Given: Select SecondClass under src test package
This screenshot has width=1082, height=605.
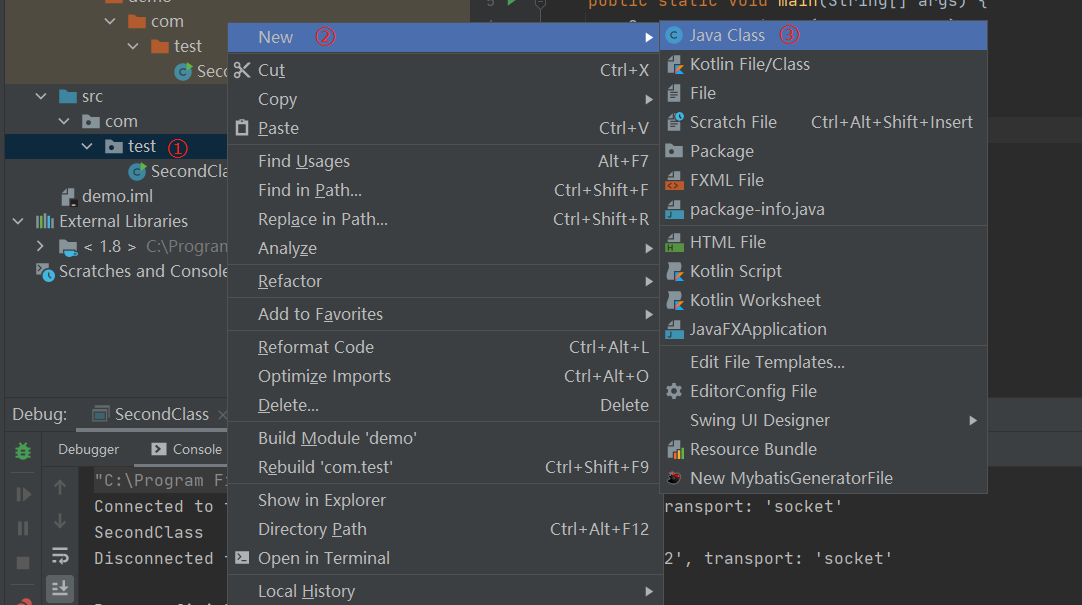Looking at the screenshot, I should tap(189, 171).
